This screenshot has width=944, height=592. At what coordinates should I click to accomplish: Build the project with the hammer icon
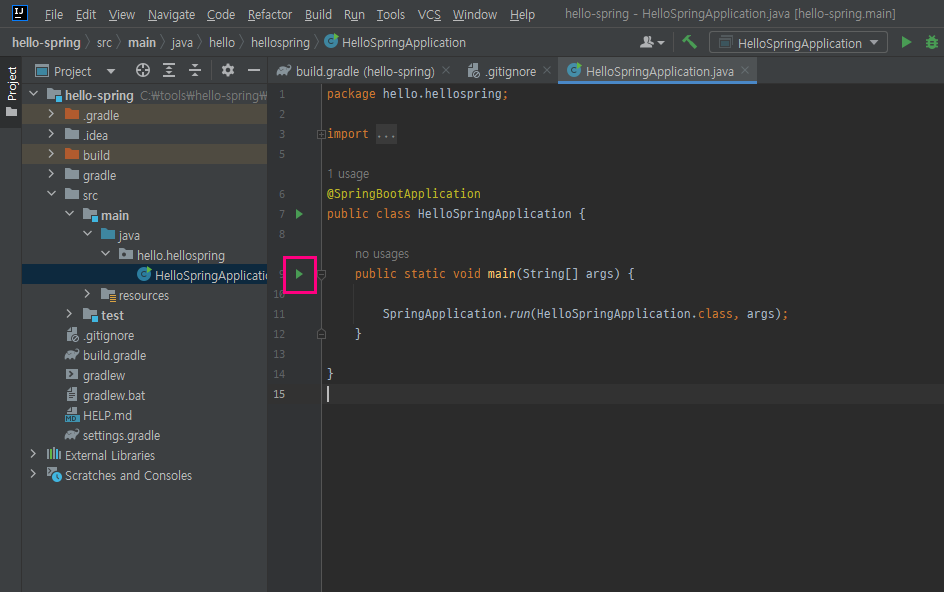click(x=689, y=42)
